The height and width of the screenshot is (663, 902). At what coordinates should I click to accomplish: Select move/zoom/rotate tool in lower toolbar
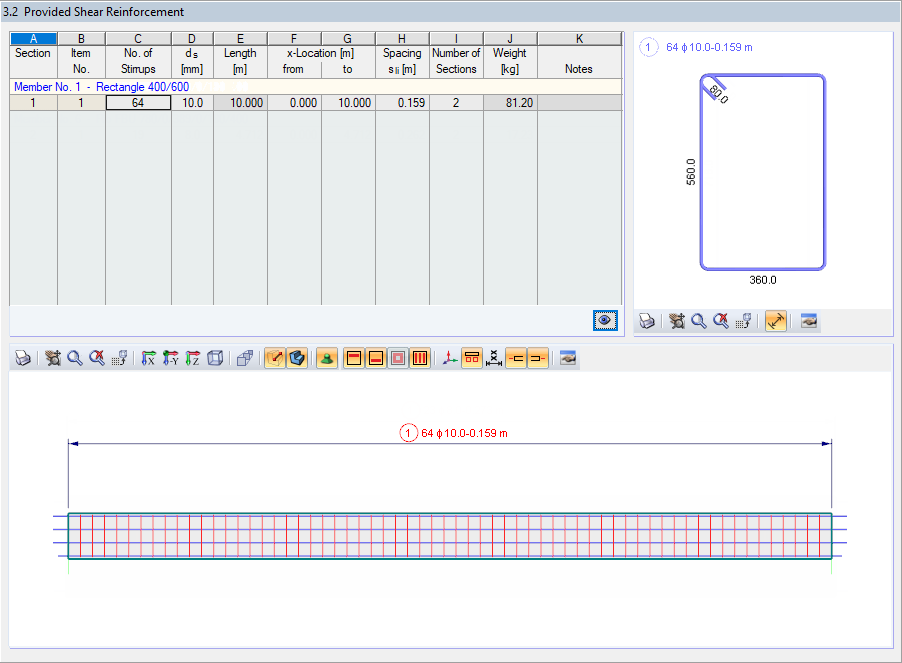53,358
